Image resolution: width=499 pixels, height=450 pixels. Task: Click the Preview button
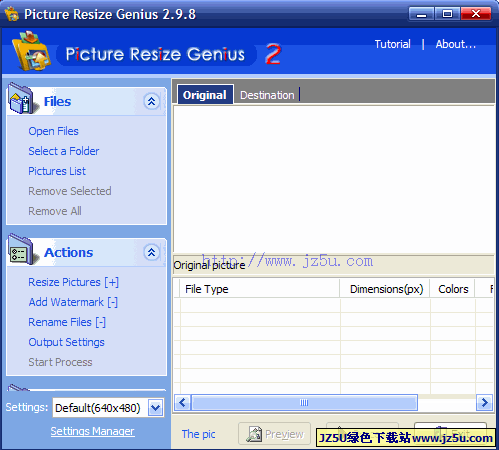(x=274, y=434)
